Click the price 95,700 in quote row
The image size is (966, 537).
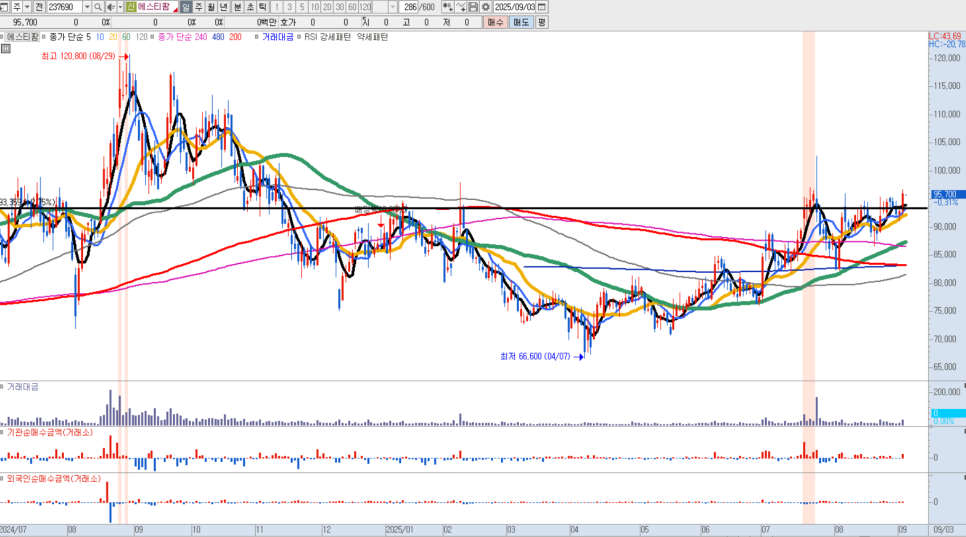click(x=25, y=22)
